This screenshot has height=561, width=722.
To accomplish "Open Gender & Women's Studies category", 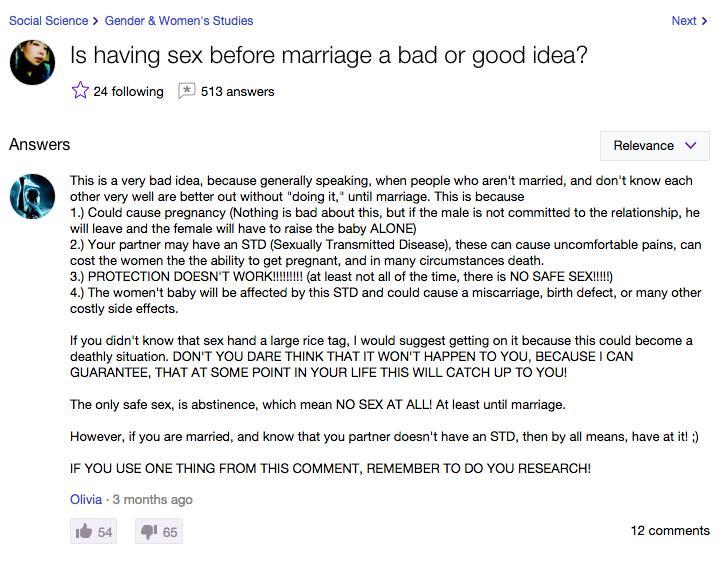I will [179, 21].
